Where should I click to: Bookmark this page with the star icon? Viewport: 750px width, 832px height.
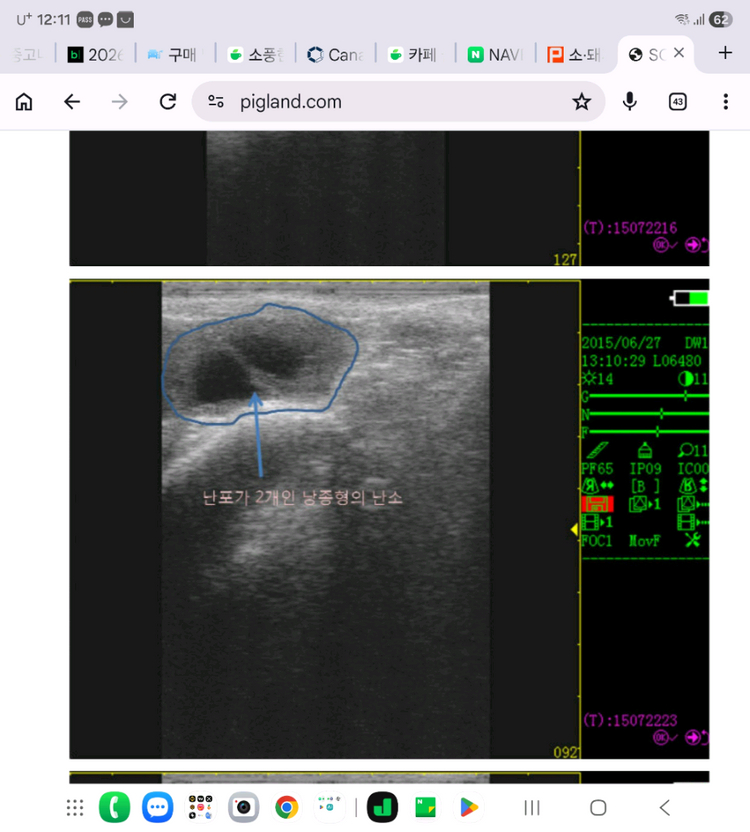tap(581, 101)
